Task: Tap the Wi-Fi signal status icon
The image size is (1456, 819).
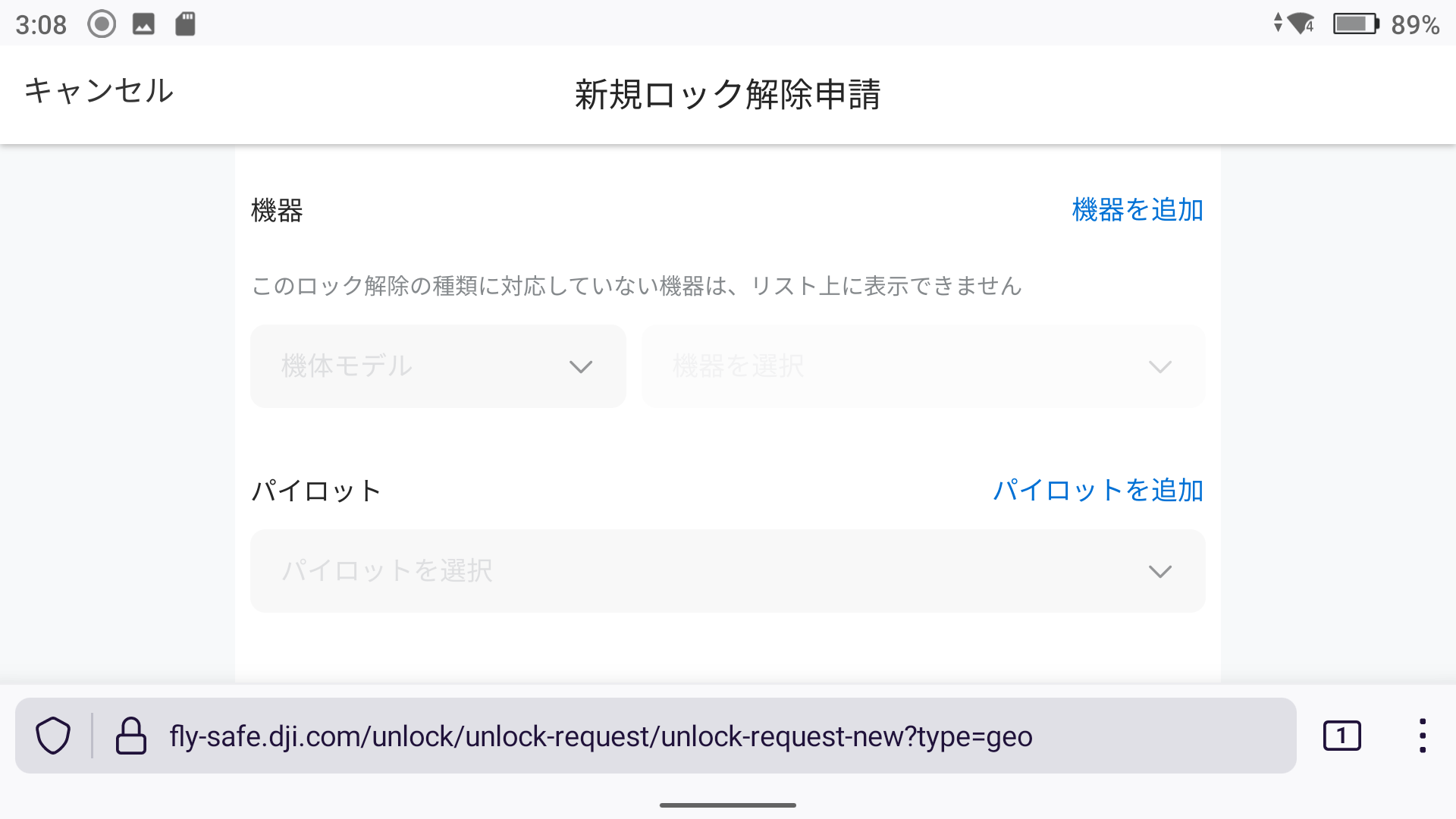Action: pos(1300,24)
